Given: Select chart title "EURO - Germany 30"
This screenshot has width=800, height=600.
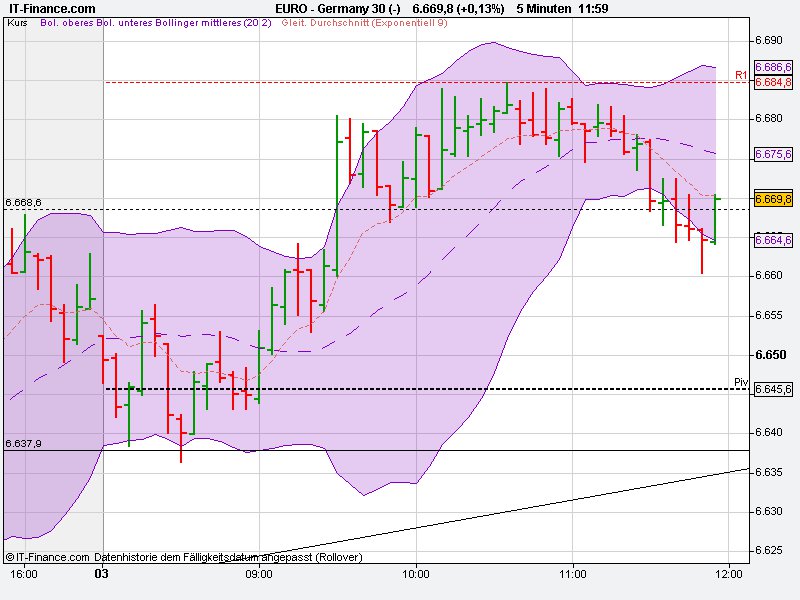Looking at the screenshot, I should coord(333,8).
